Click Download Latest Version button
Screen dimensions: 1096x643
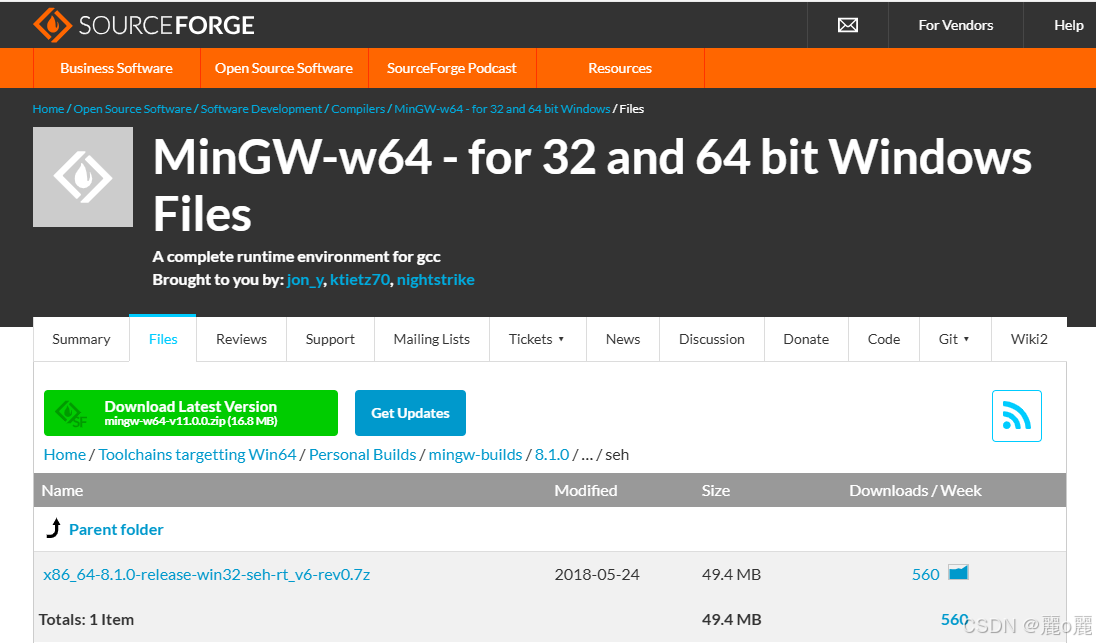coord(191,412)
